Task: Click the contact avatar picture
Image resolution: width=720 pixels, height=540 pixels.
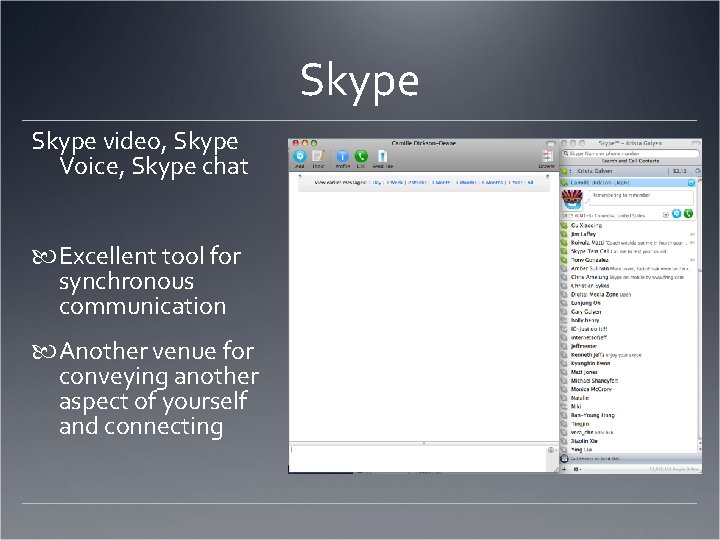Action: pos(572,200)
